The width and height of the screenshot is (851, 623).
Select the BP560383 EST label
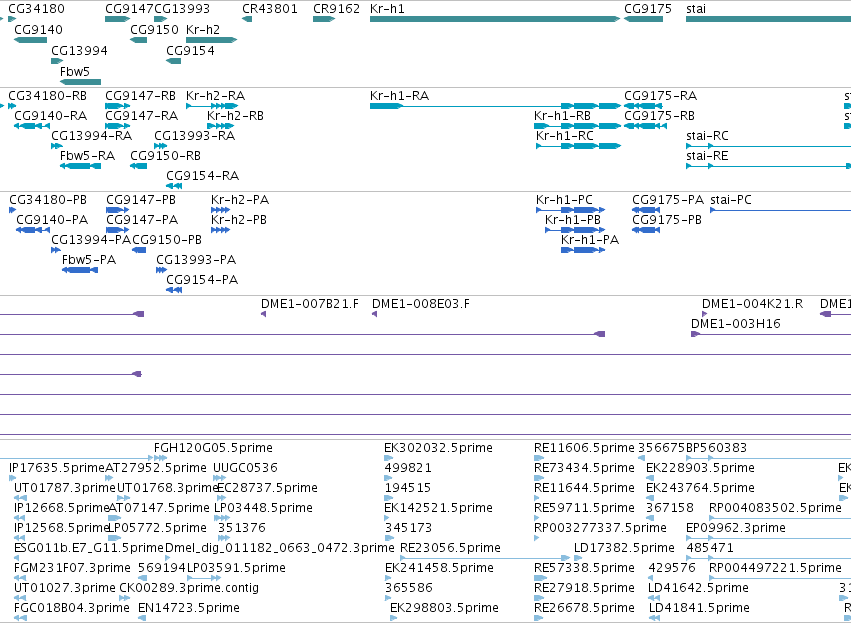716,448
